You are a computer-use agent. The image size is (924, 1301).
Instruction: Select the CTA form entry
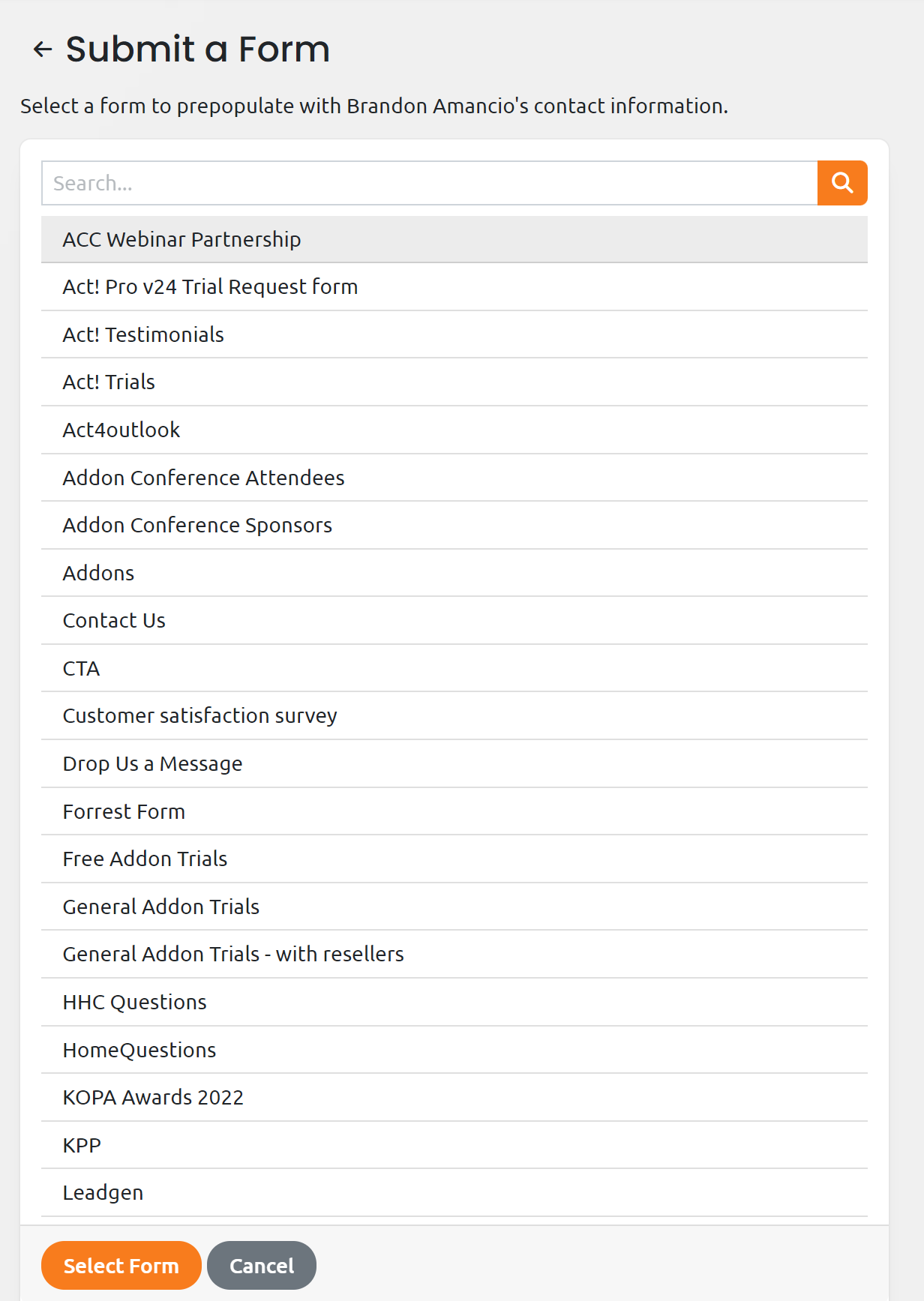[x=454, y=668]
